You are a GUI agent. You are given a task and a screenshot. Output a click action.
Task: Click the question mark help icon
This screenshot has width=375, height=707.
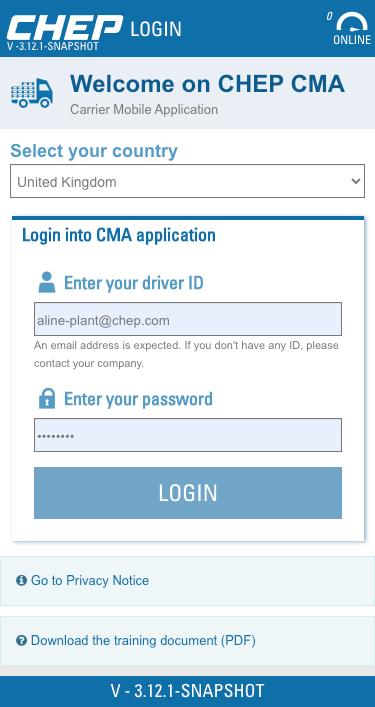coord(21,640)
